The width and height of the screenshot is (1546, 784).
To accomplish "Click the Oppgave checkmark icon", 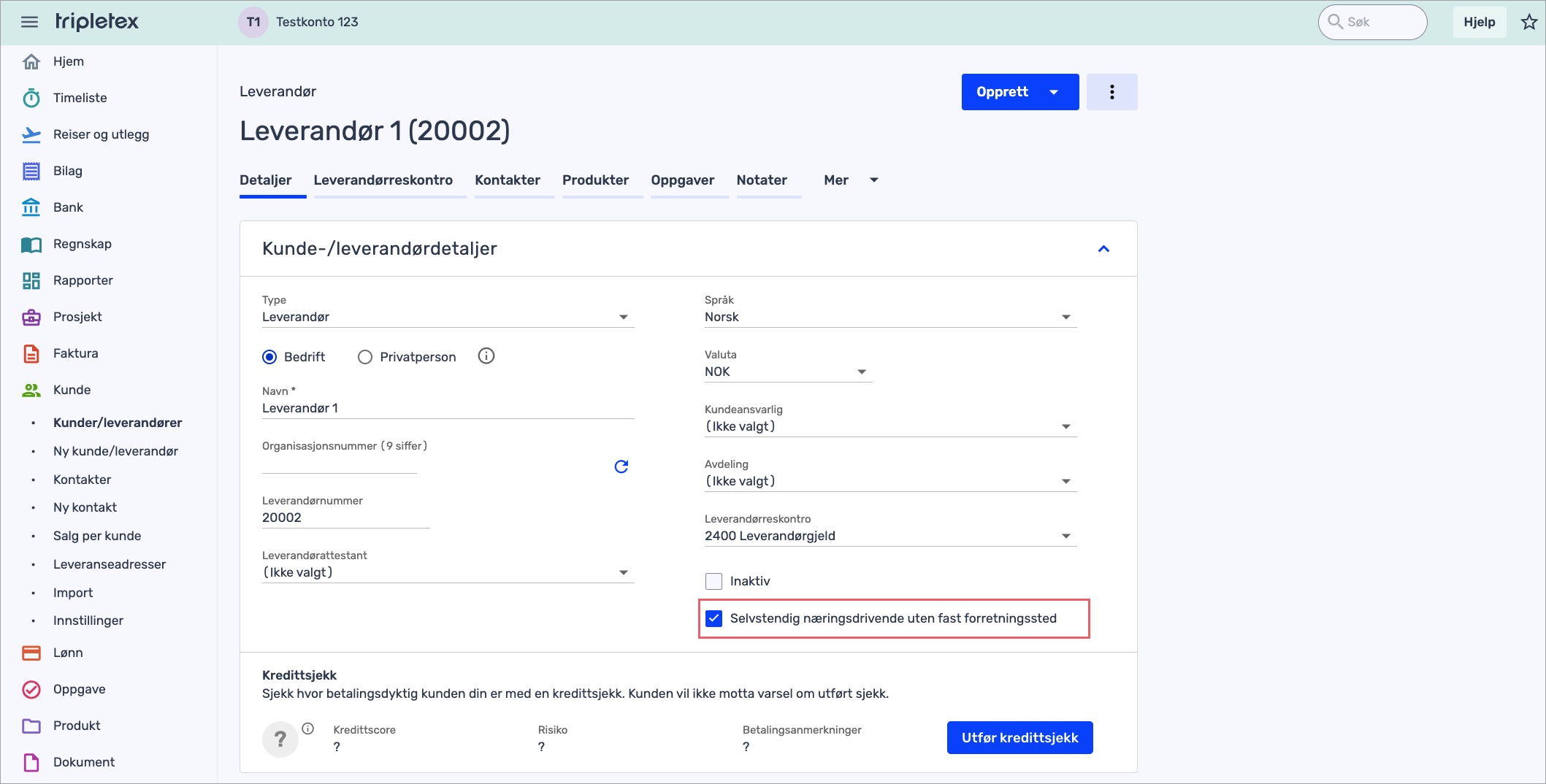I will pos(31,689).
